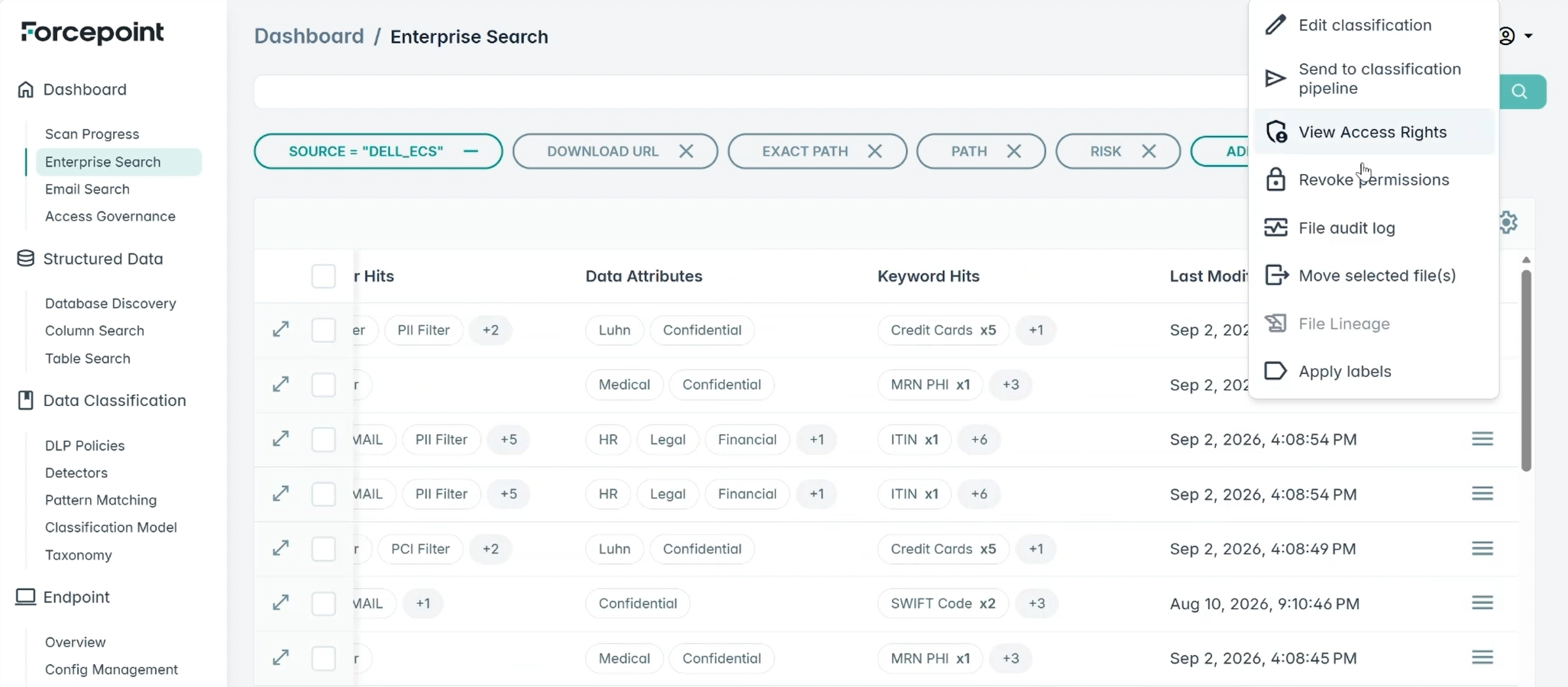Screen dimensions: 1568x687
Task: Open DLP Policies in sidebar
Action: (x=85, y=445)
